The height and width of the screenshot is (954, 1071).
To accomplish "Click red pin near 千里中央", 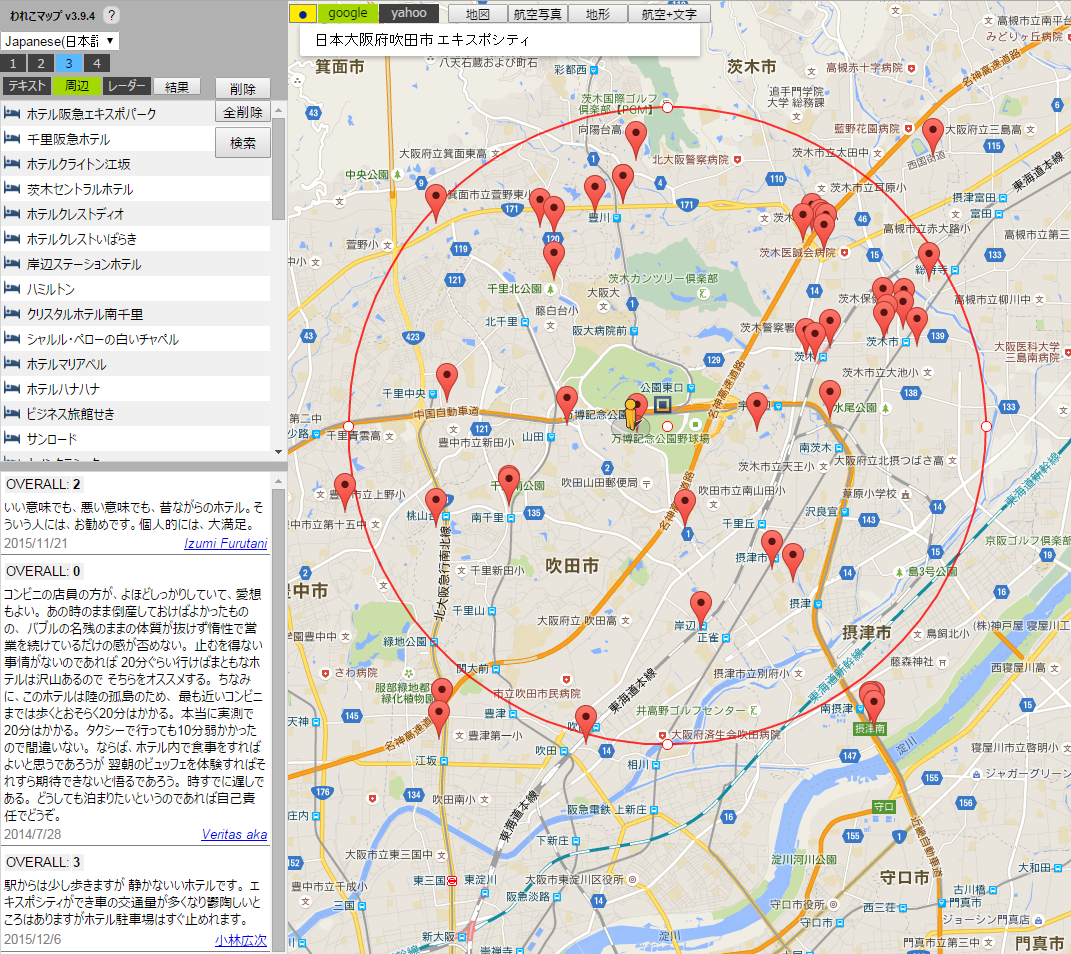I will click(447, 380).
